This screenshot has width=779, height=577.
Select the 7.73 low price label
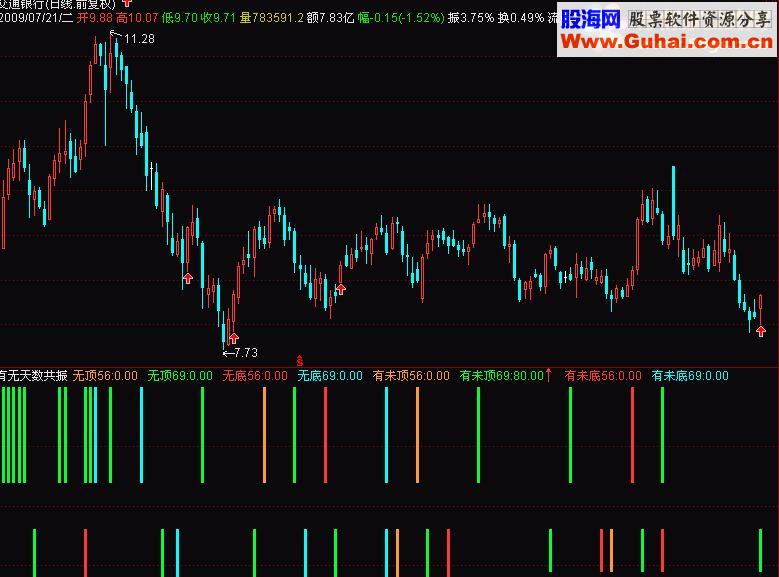click(246, 352)
